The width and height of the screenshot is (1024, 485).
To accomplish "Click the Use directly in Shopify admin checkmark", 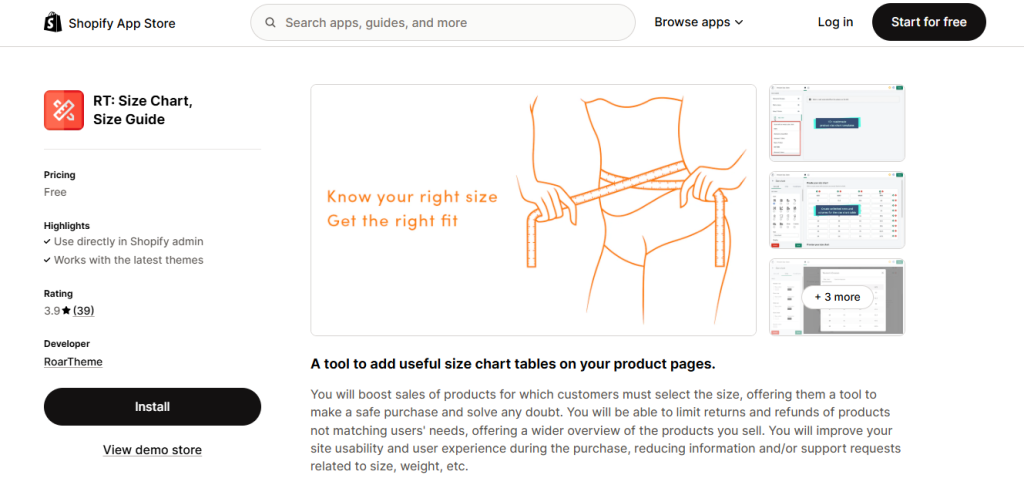I will 48,242.
